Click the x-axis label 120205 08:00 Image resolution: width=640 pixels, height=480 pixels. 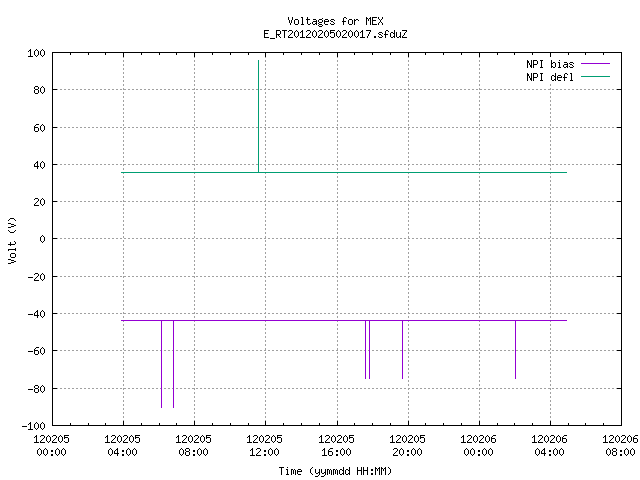193,445
